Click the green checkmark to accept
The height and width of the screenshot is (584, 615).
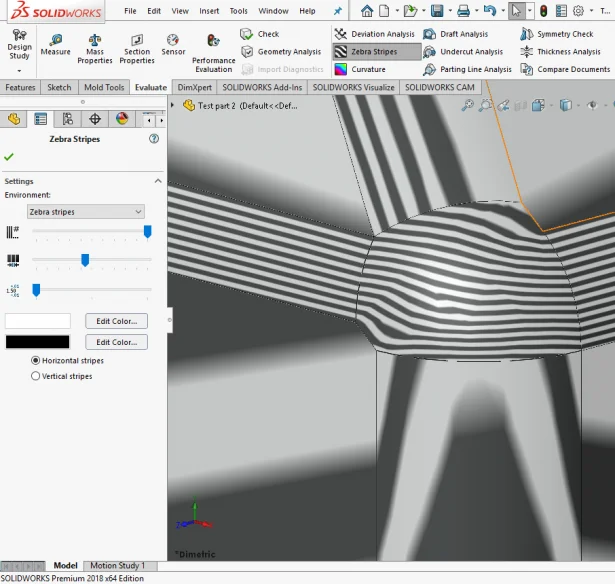[9, 157]
